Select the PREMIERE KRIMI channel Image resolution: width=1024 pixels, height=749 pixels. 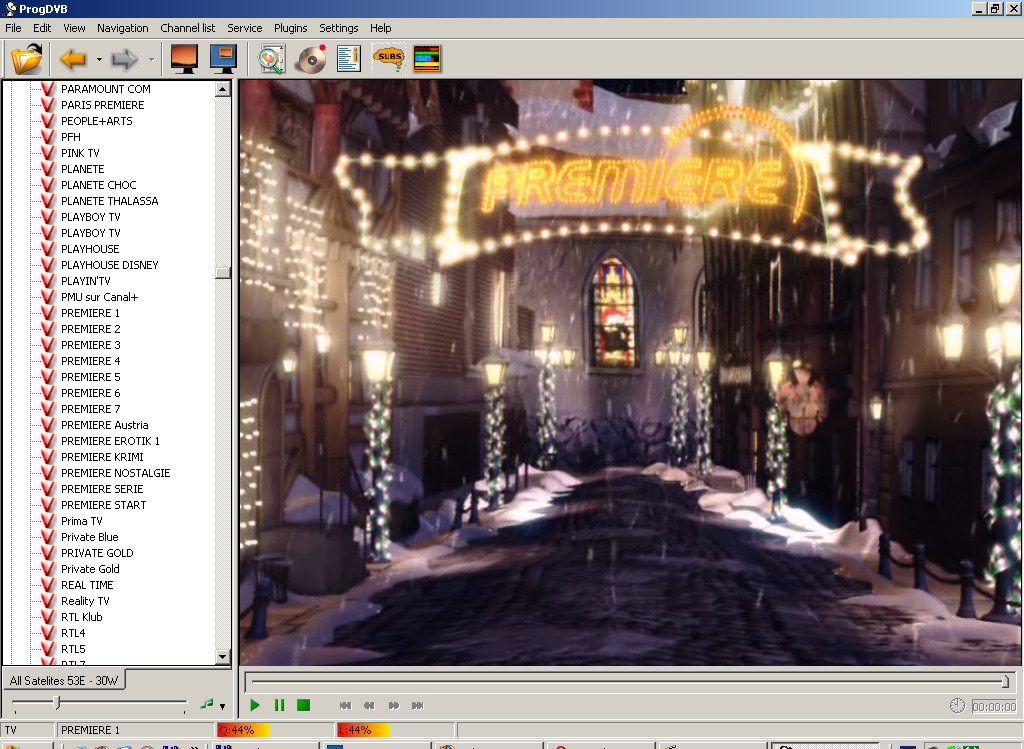click(102, 456)
